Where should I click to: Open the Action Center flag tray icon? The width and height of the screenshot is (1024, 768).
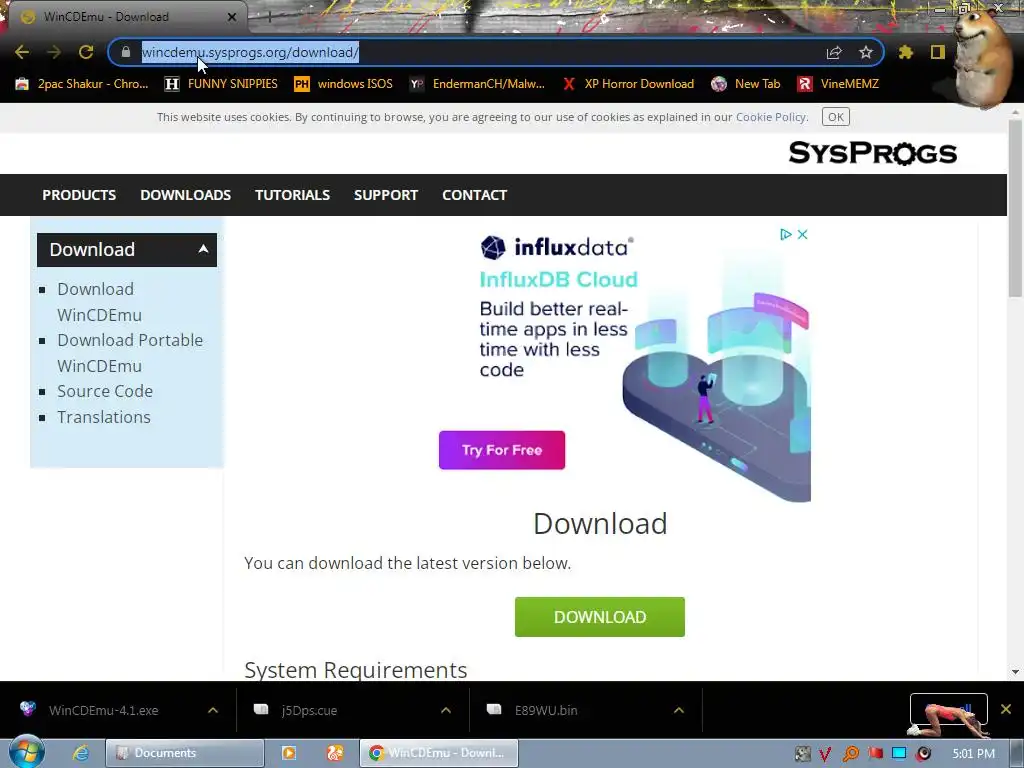(875, 754)
